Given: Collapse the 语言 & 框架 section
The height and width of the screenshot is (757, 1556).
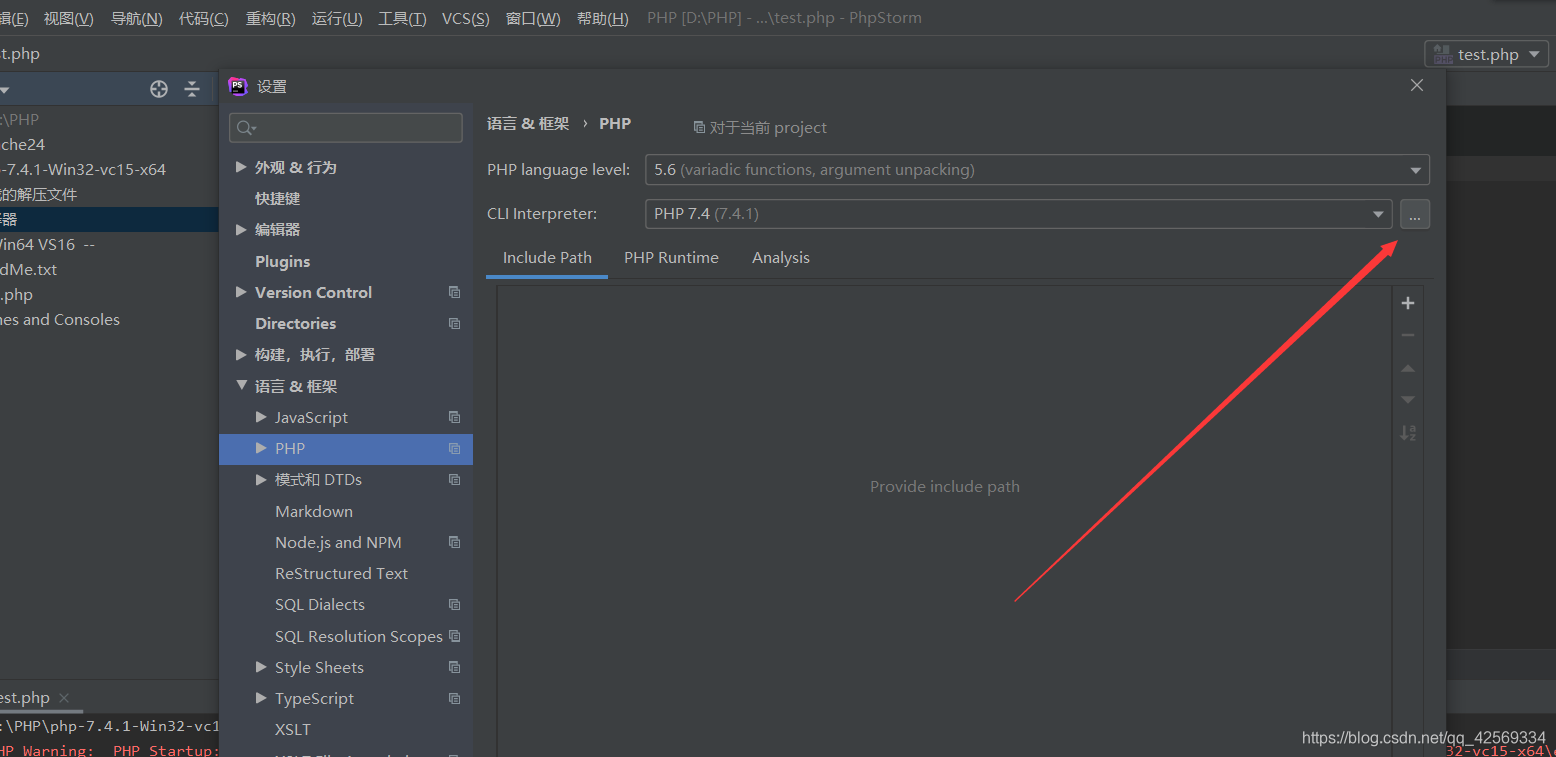Looking at the screenshot, I should (241, 385).
